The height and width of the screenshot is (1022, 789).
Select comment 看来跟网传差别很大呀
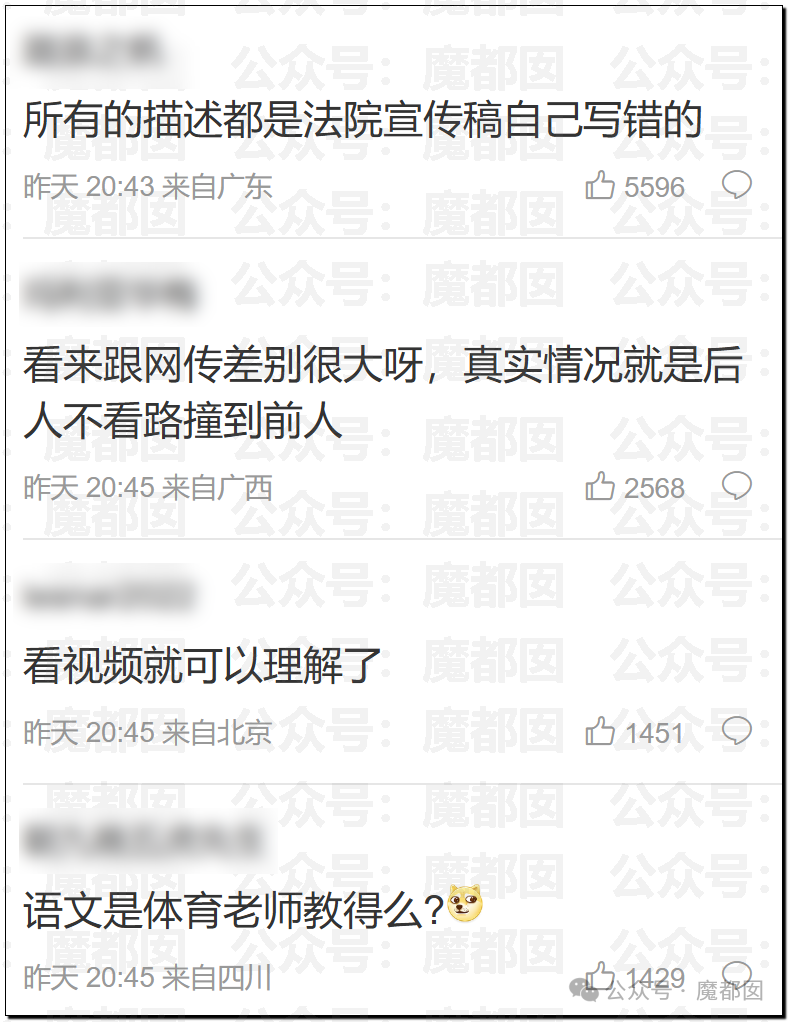[223, 364]
